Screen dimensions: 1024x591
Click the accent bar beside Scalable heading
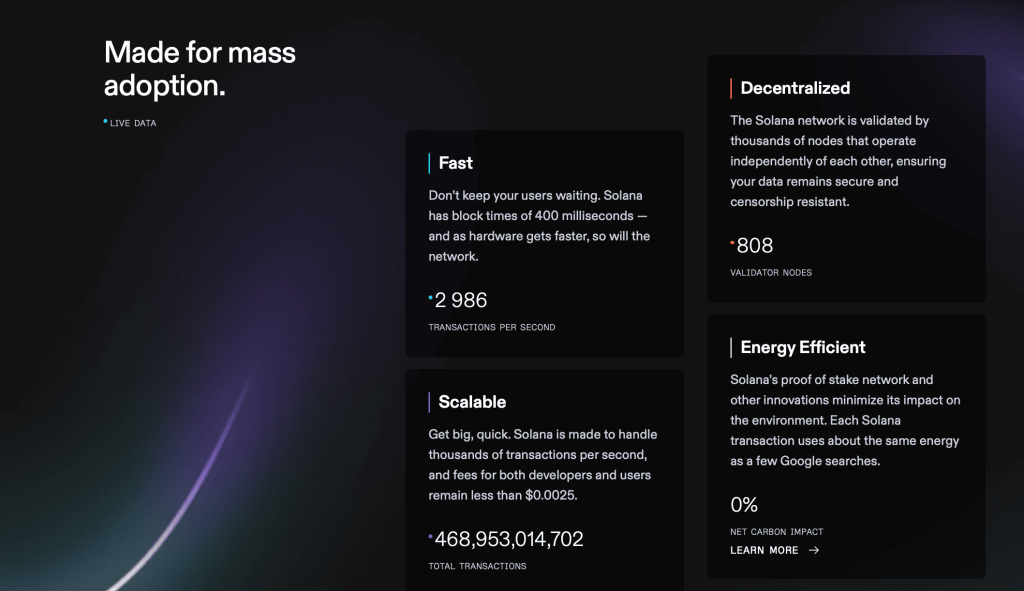click(429, 402)
